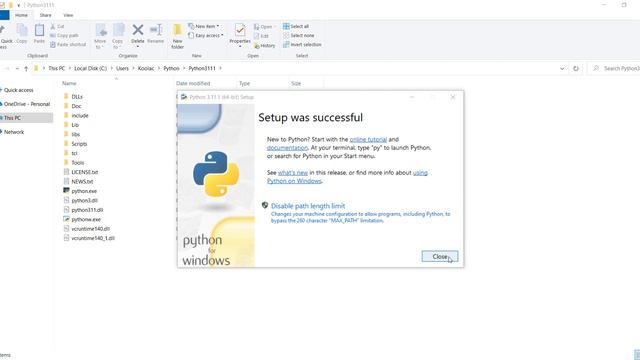The height and width of the screenshot is (360, 640).
Task: Click This PC in the address breadcrumb
Action: click(x=57, y=69)
